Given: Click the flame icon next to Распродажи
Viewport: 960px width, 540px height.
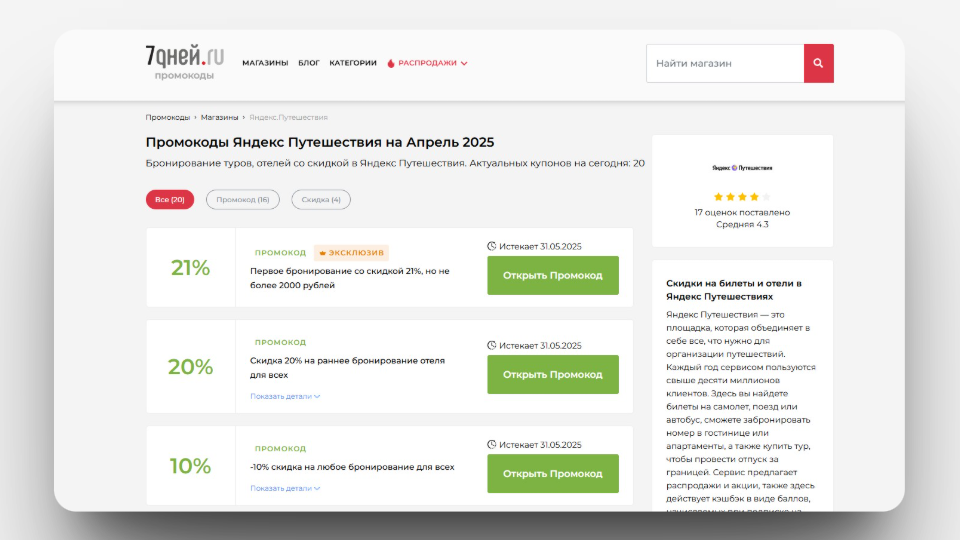Looking at the screenshot, I should 391,63.
